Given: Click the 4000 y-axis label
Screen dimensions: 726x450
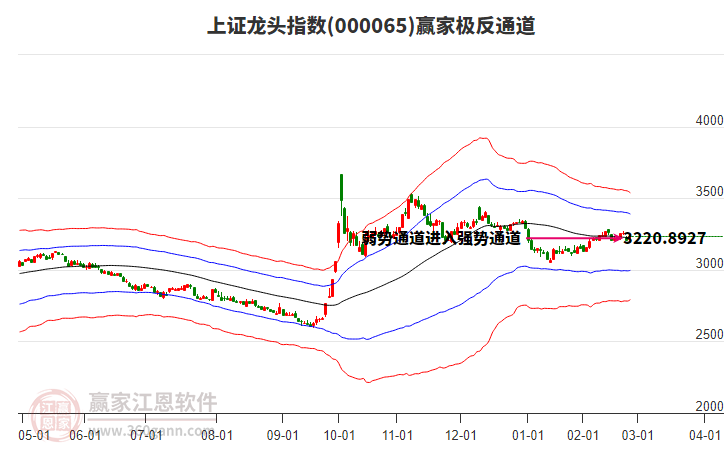Looking at the screenshot, I should click(709, 120).
